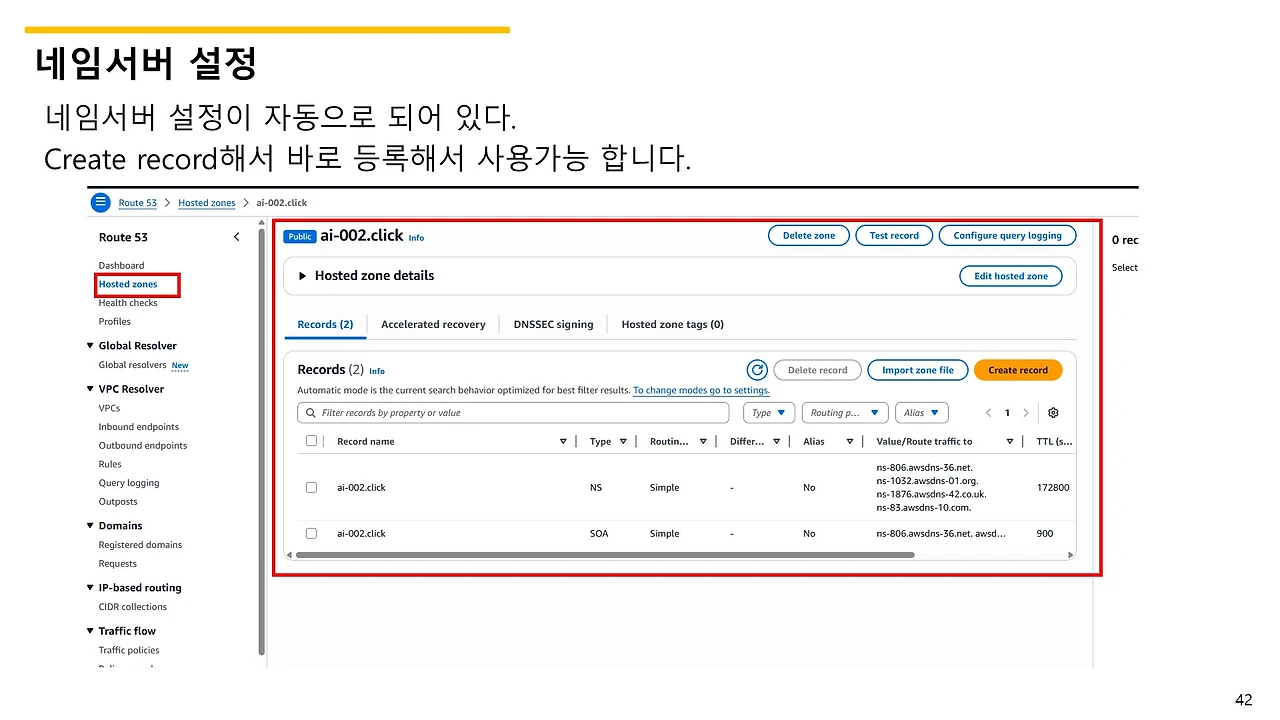Check the NS record row checkbox

point(311,488)
